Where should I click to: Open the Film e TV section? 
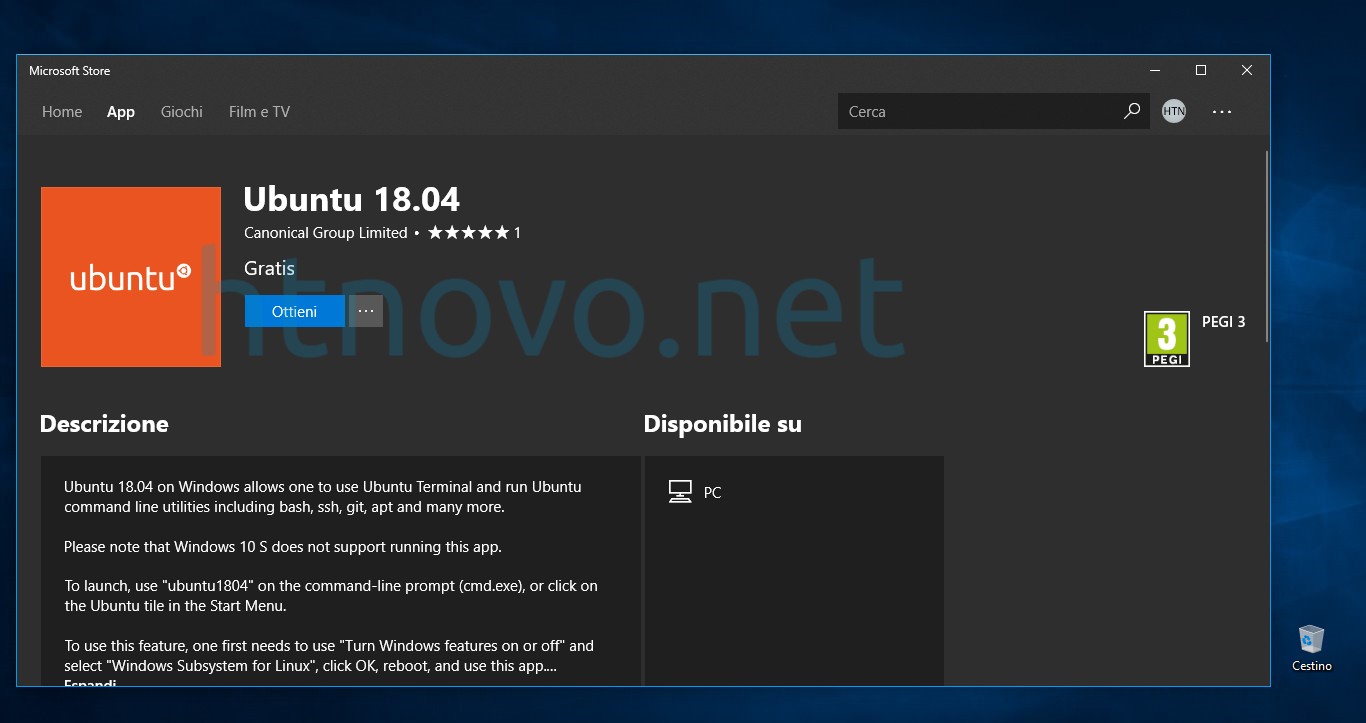point(259,111)
